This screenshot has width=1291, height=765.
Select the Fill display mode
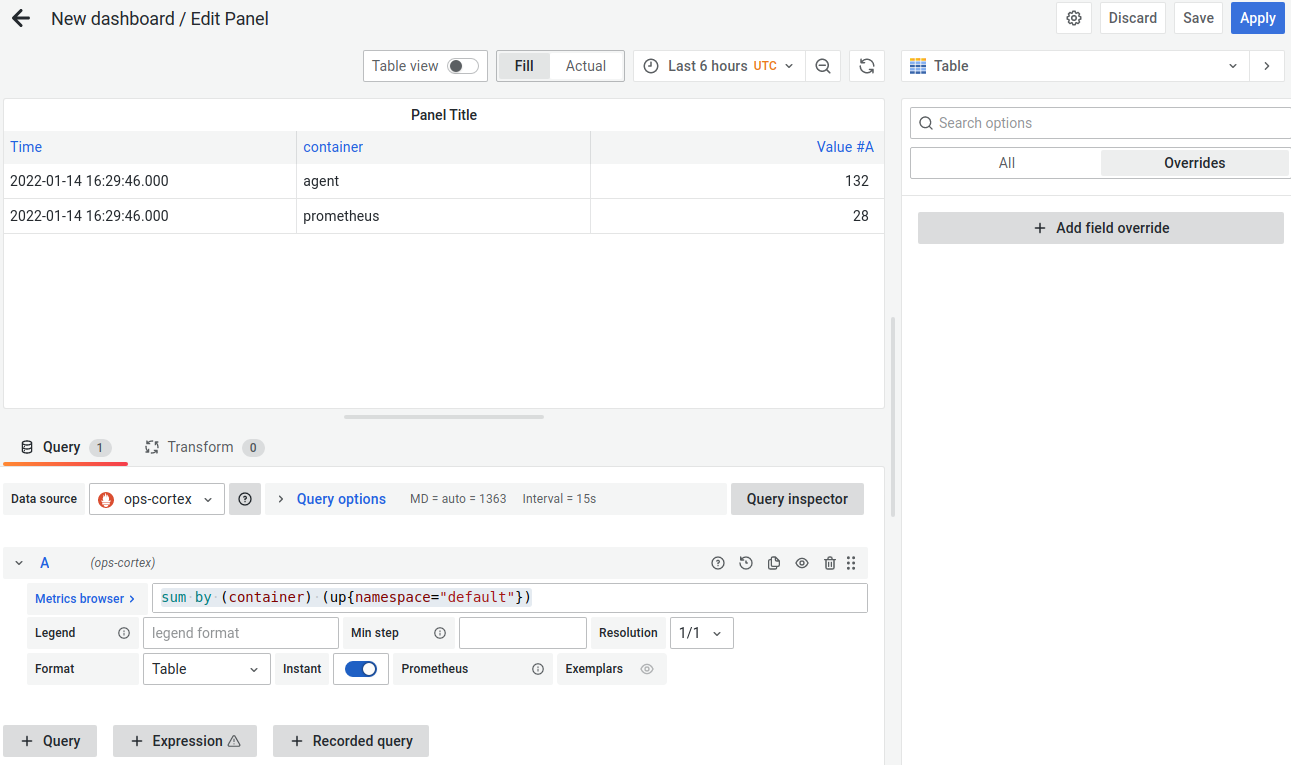[x=524, y=66]
